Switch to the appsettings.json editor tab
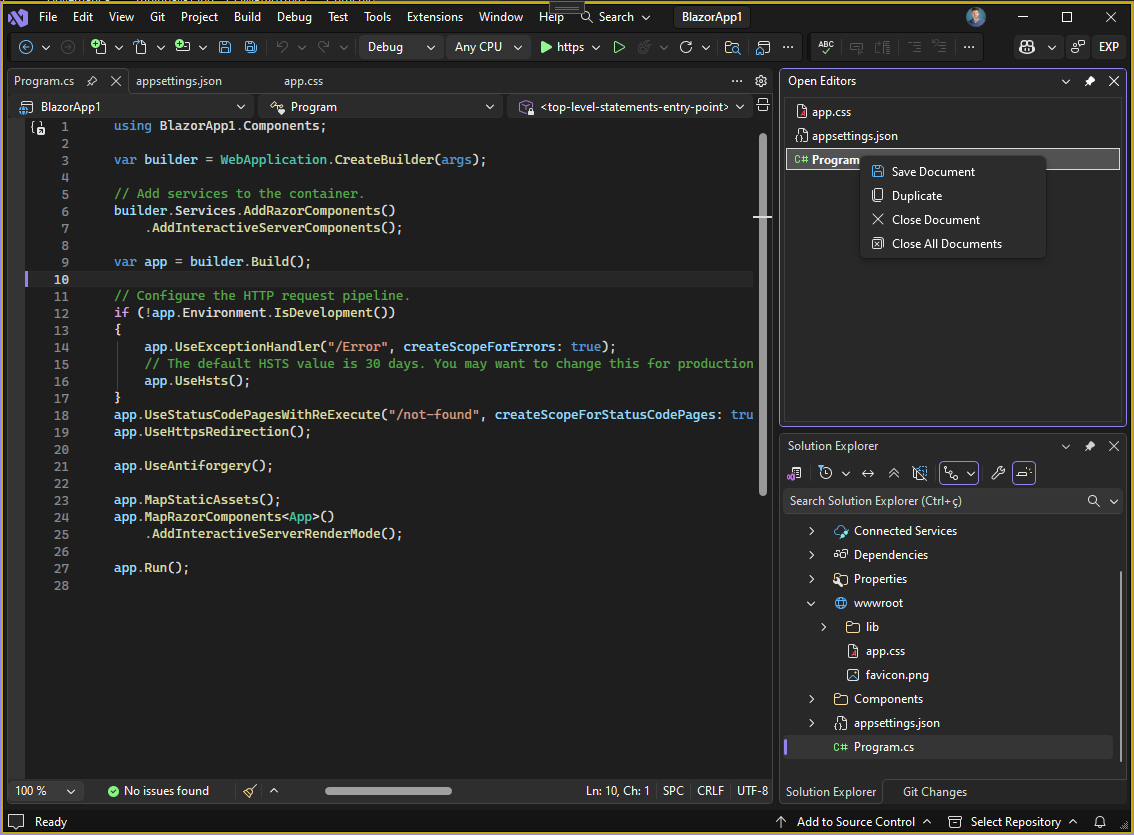This screenshot has width=1134, height=835. pos(179,81)
